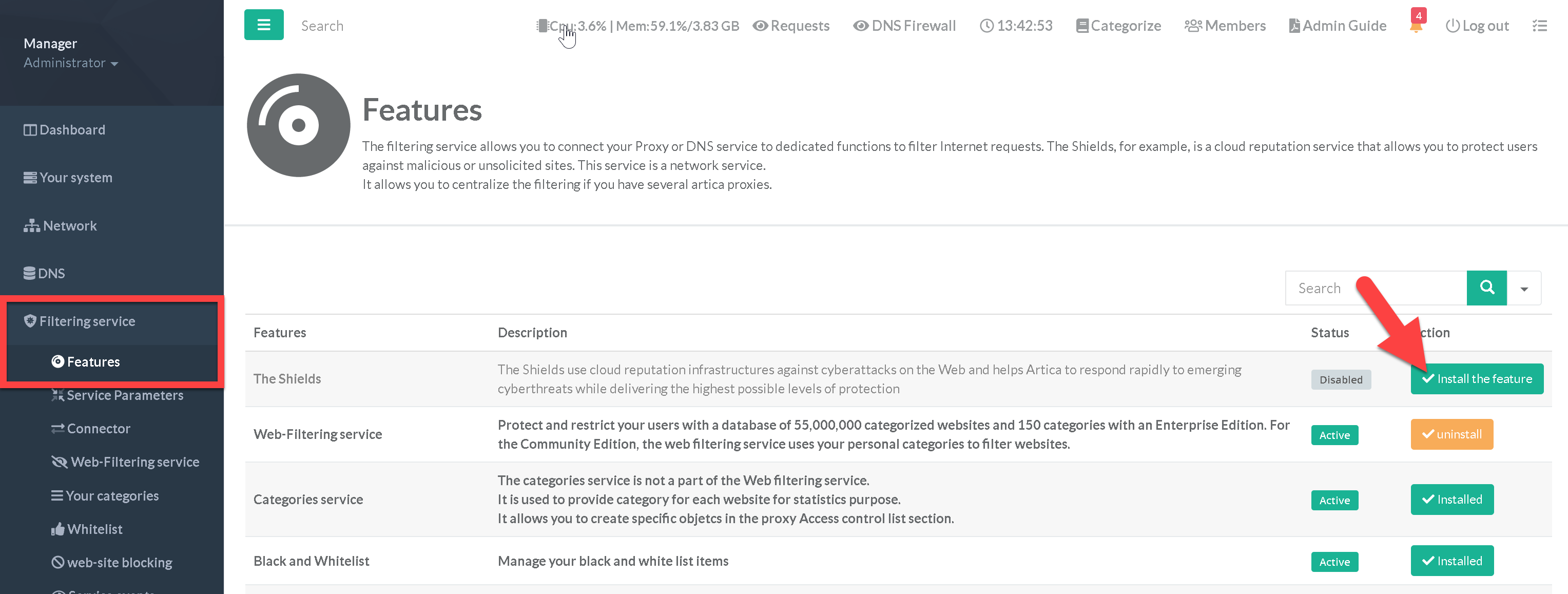Click the magnifier search button in the table
This screenshot has height=594, width=1568.
pyautogui.click(x=1486, y=288)
